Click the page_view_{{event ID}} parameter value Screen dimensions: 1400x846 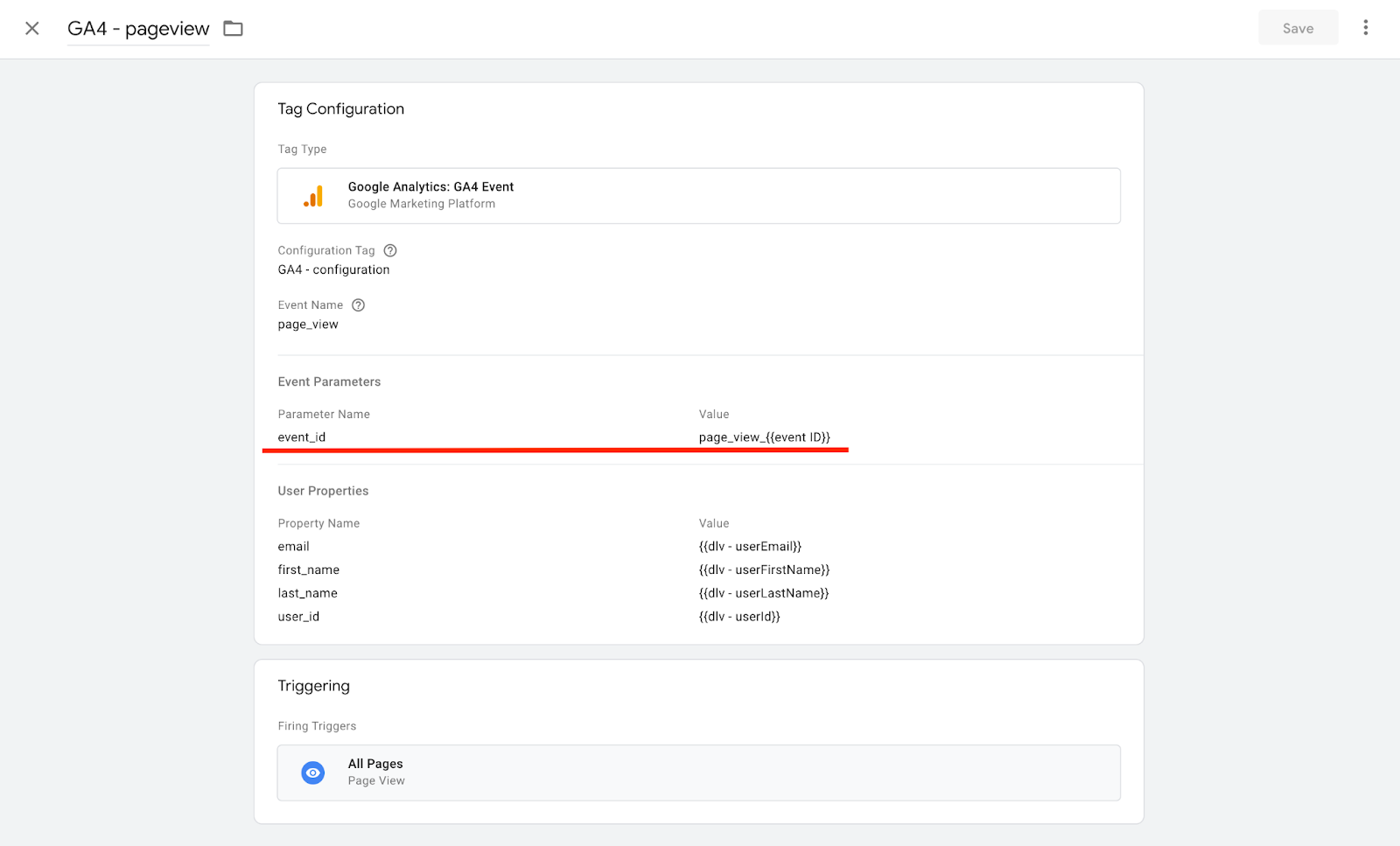[x=764, y=437]
